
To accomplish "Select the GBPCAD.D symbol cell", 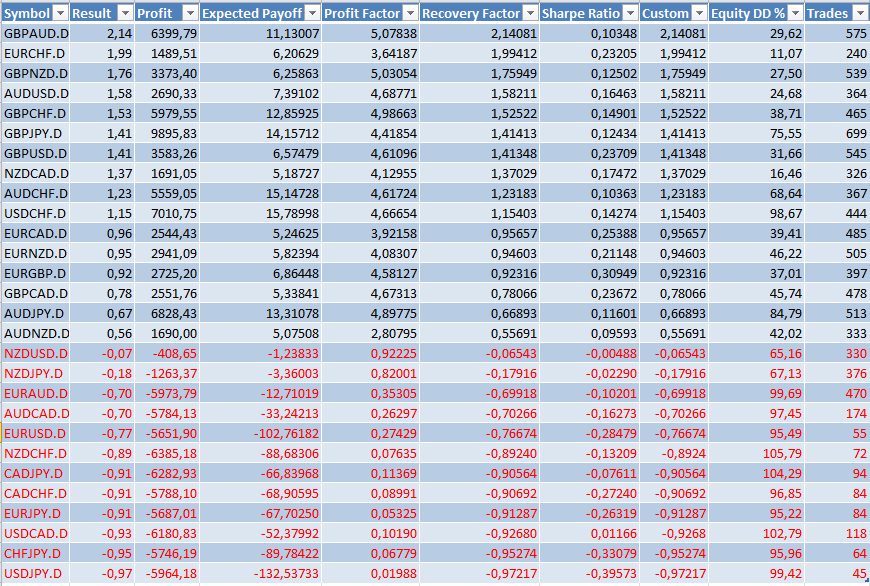I will click(x=35, y=293).
